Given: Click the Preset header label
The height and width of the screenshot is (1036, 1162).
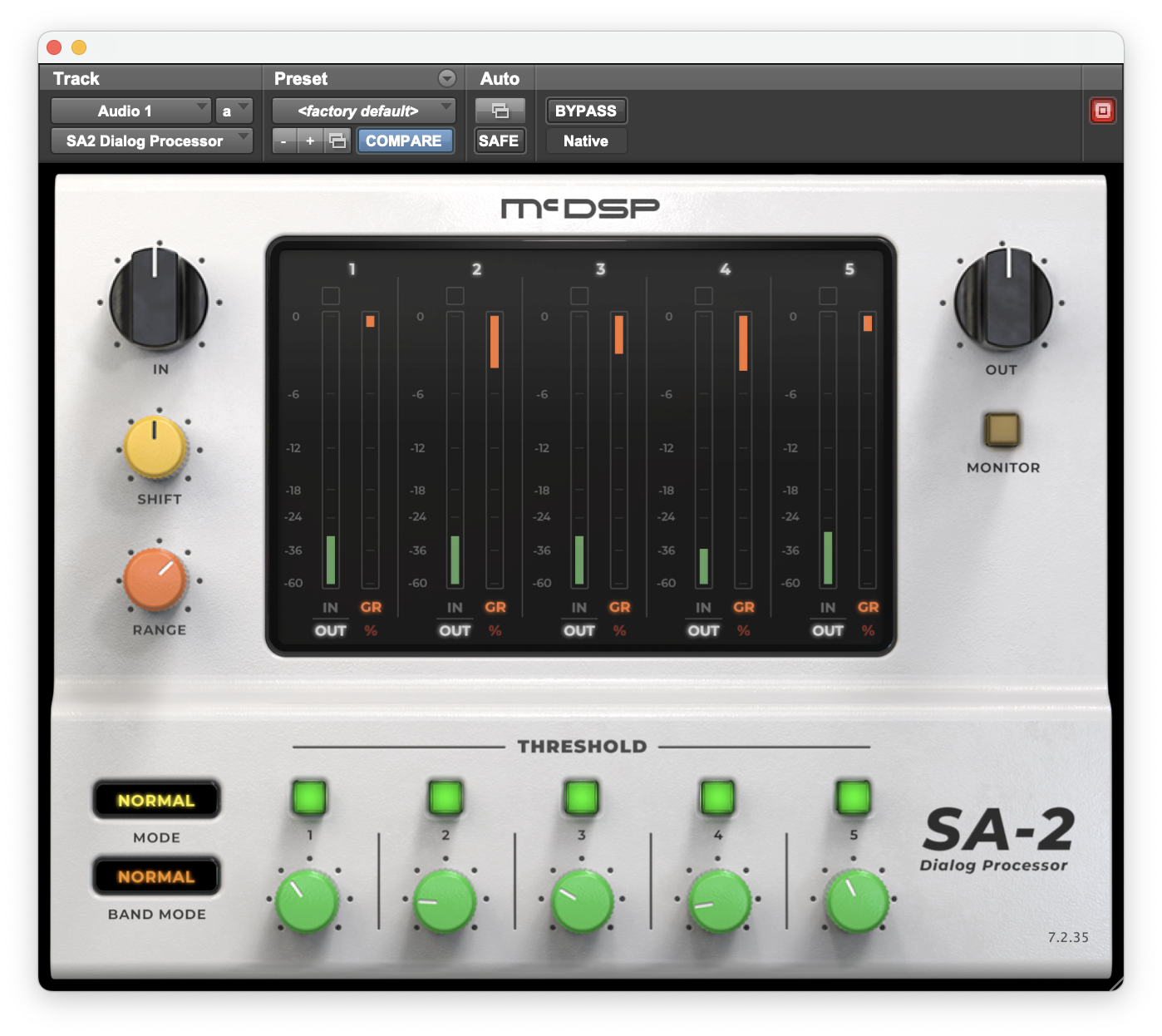Looking at the screenshot, I should click(301, 78).
